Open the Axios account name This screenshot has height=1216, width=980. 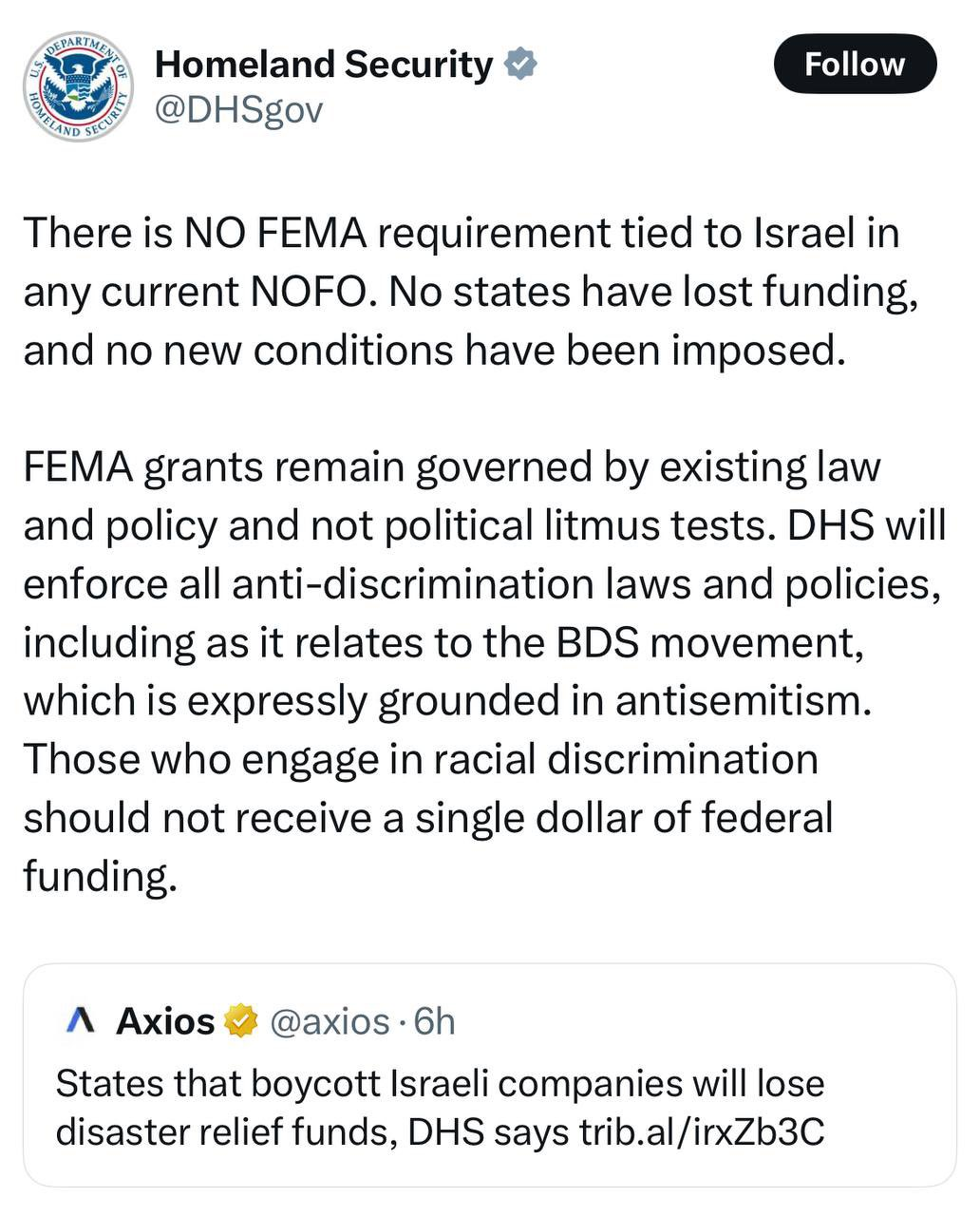point(164,1021)
